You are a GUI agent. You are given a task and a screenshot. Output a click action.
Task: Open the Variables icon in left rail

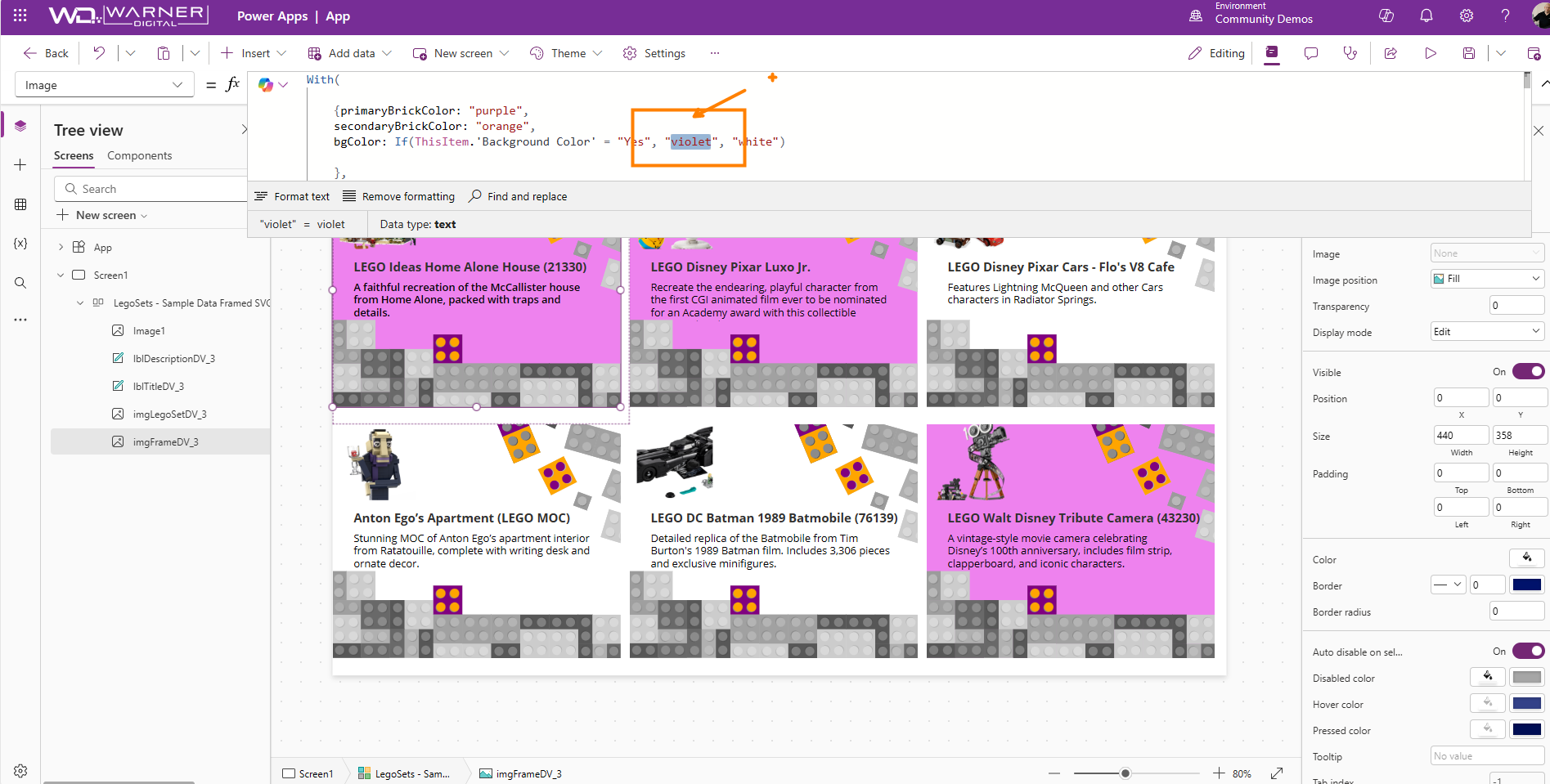point(20,244)
